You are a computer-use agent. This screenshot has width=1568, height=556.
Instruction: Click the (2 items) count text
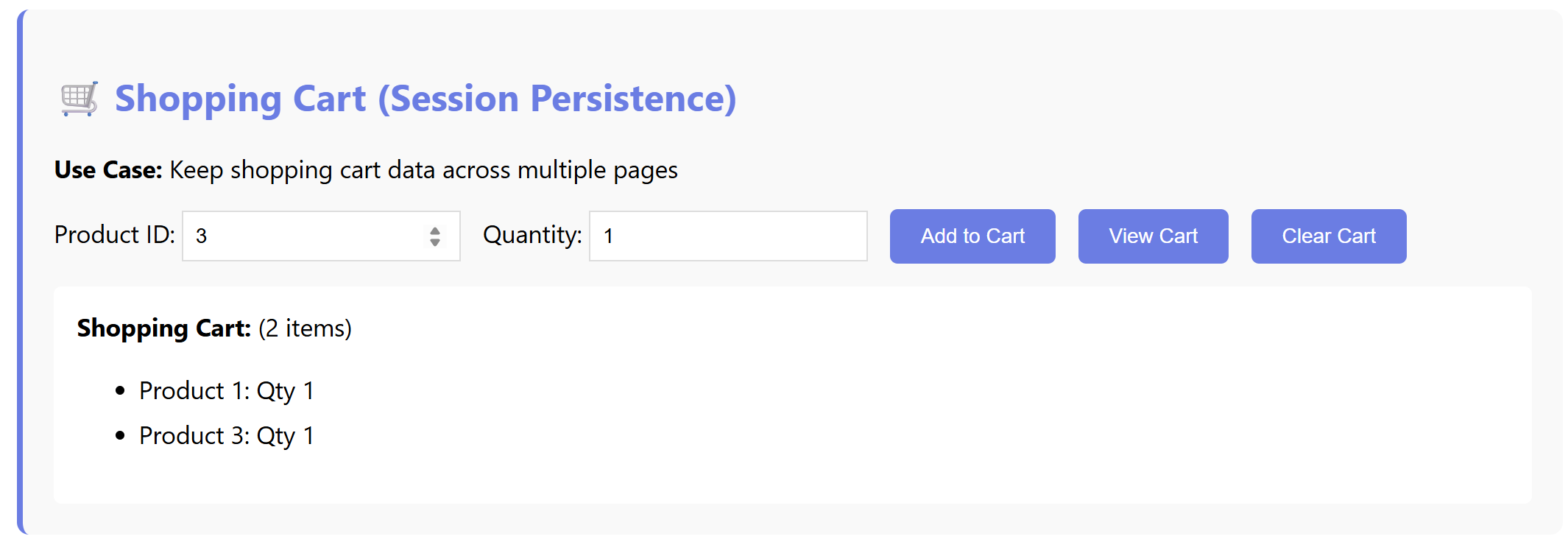pyautogui.click(x=305, y=328)
